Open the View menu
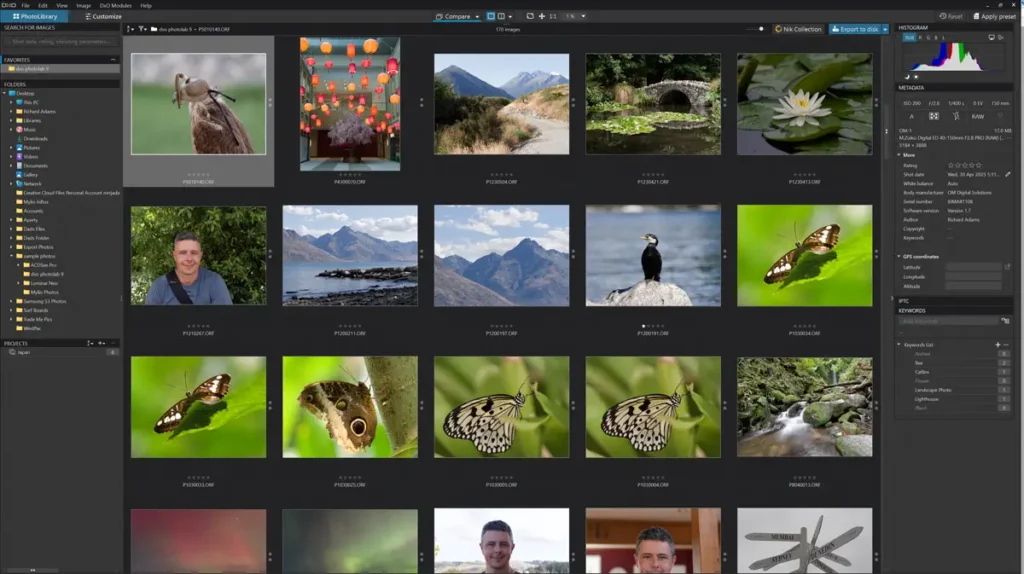Screen dimensions: 1024x574 (61, 5)
